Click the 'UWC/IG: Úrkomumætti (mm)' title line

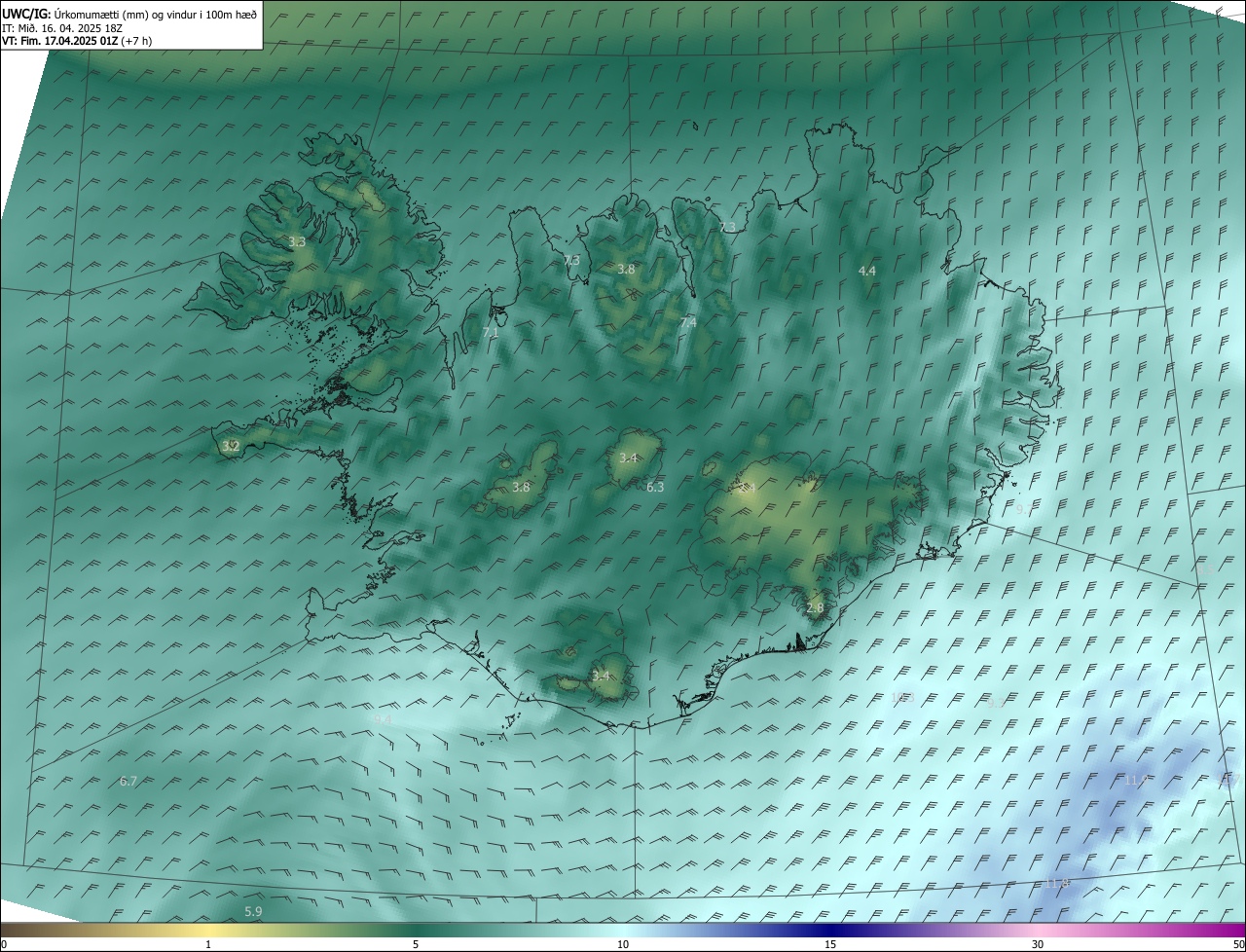pyautogui.click(x=129, y=14)
